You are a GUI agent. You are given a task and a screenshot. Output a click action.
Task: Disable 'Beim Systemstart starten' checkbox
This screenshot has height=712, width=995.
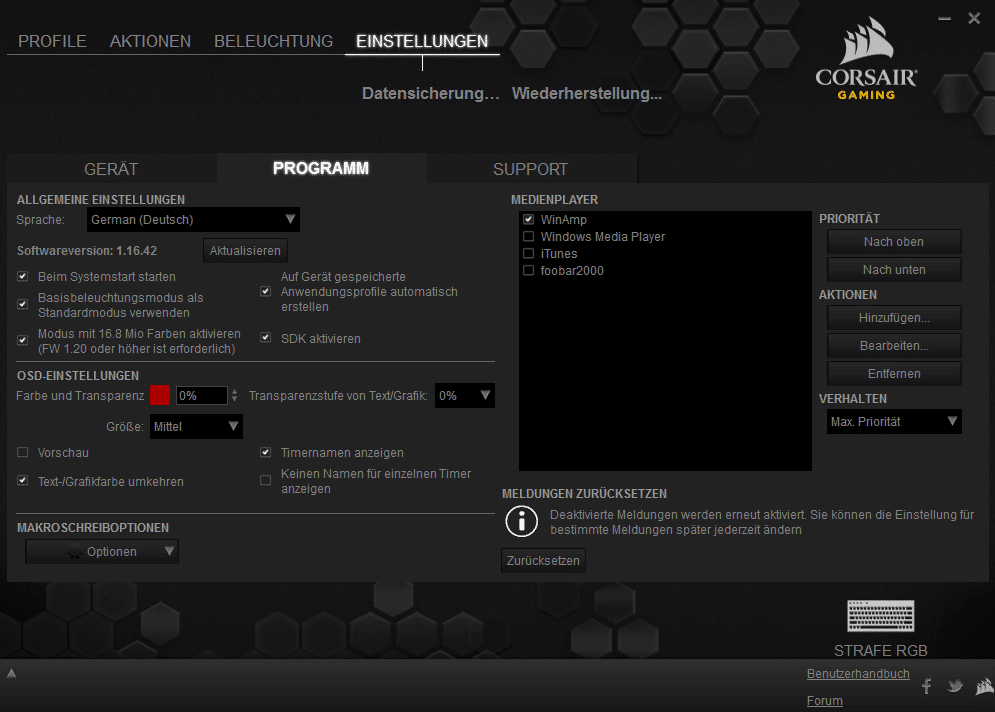[23, 277]
